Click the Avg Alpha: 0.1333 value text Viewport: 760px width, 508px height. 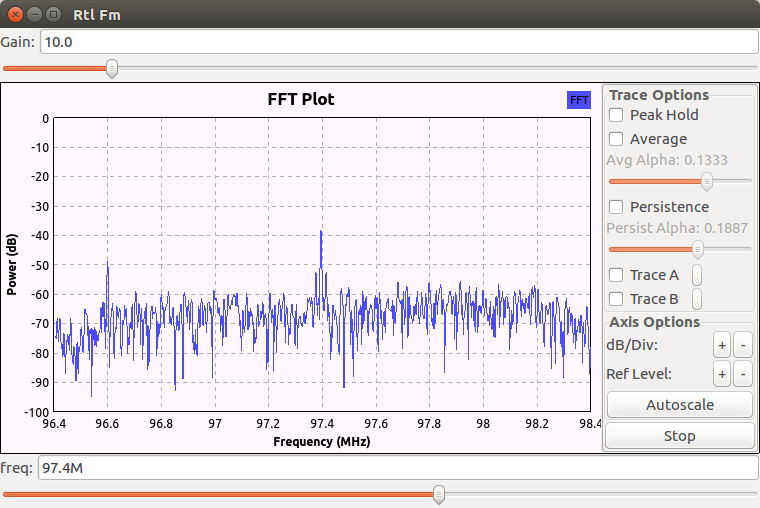point(667,160)
